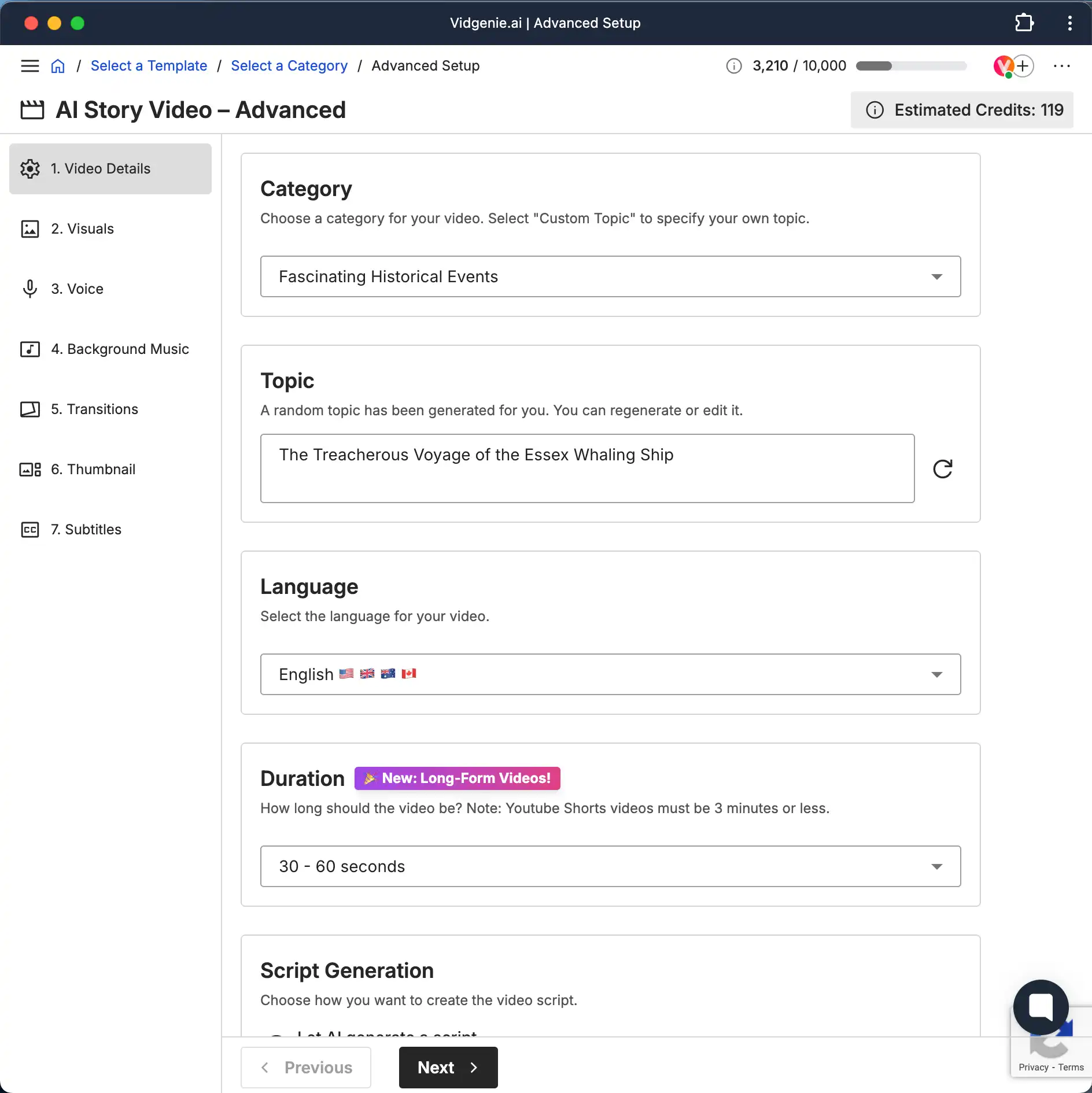This screenshot has height=1093, width=1092.
Task: Regenerate the video topic
Action: [x=943, y=468]
